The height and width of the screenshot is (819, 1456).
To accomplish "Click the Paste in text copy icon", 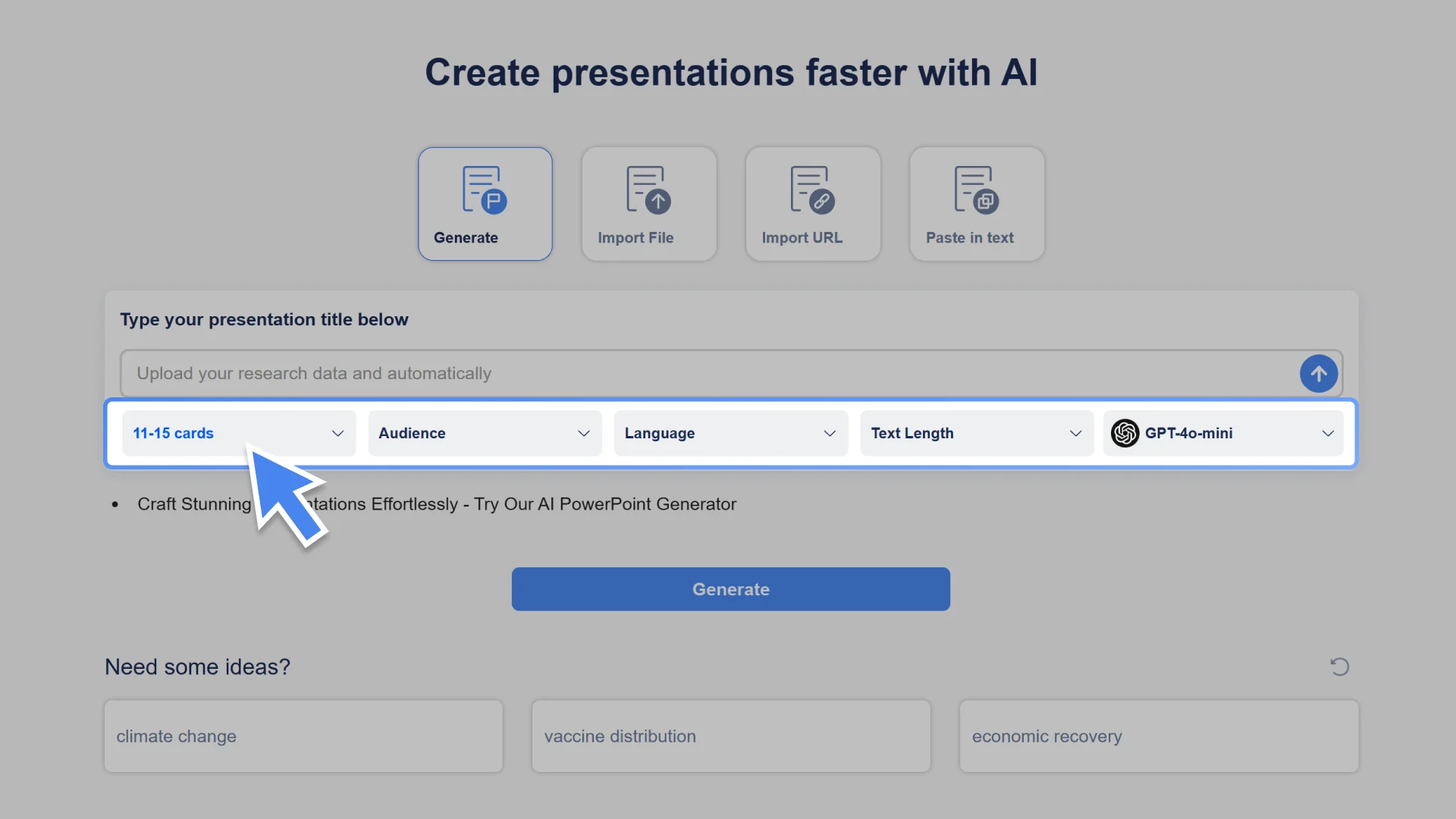I will pyautogui.click(x=976, y=190).
